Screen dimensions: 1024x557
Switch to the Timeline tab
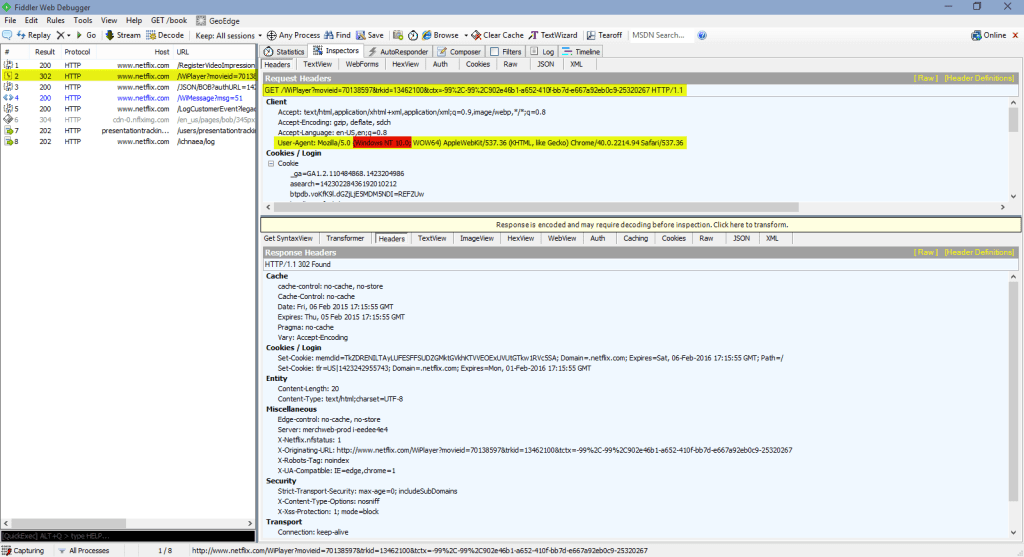(581, 52)
